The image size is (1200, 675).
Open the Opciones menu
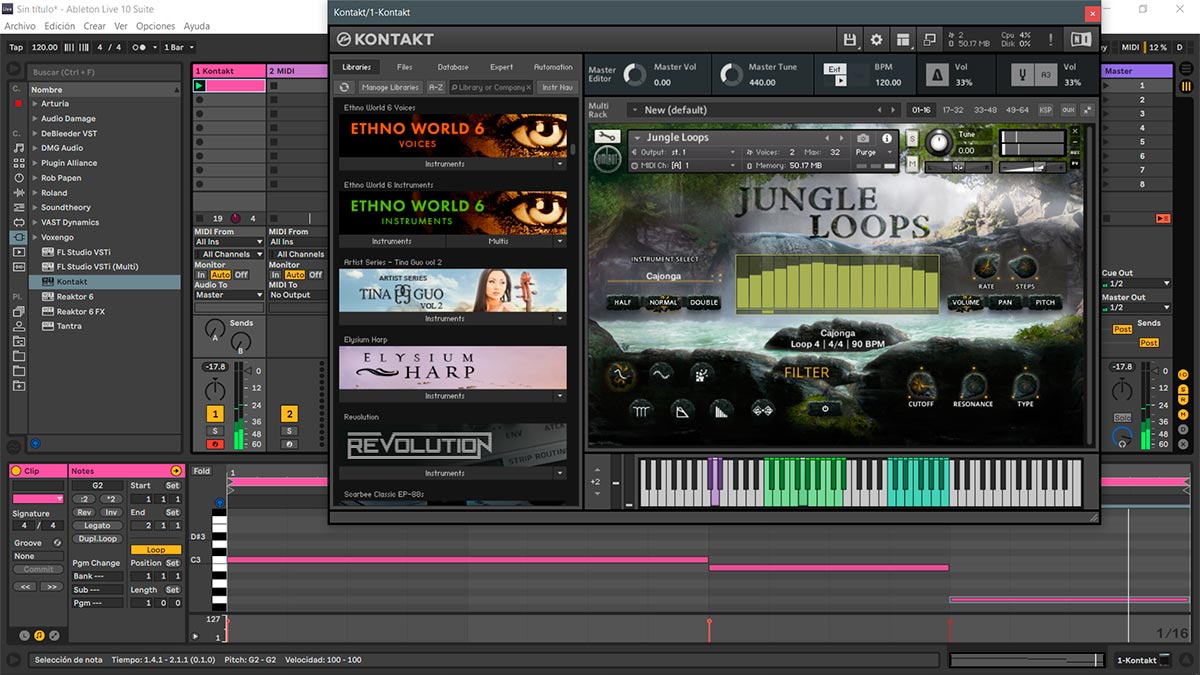point(155,26)
